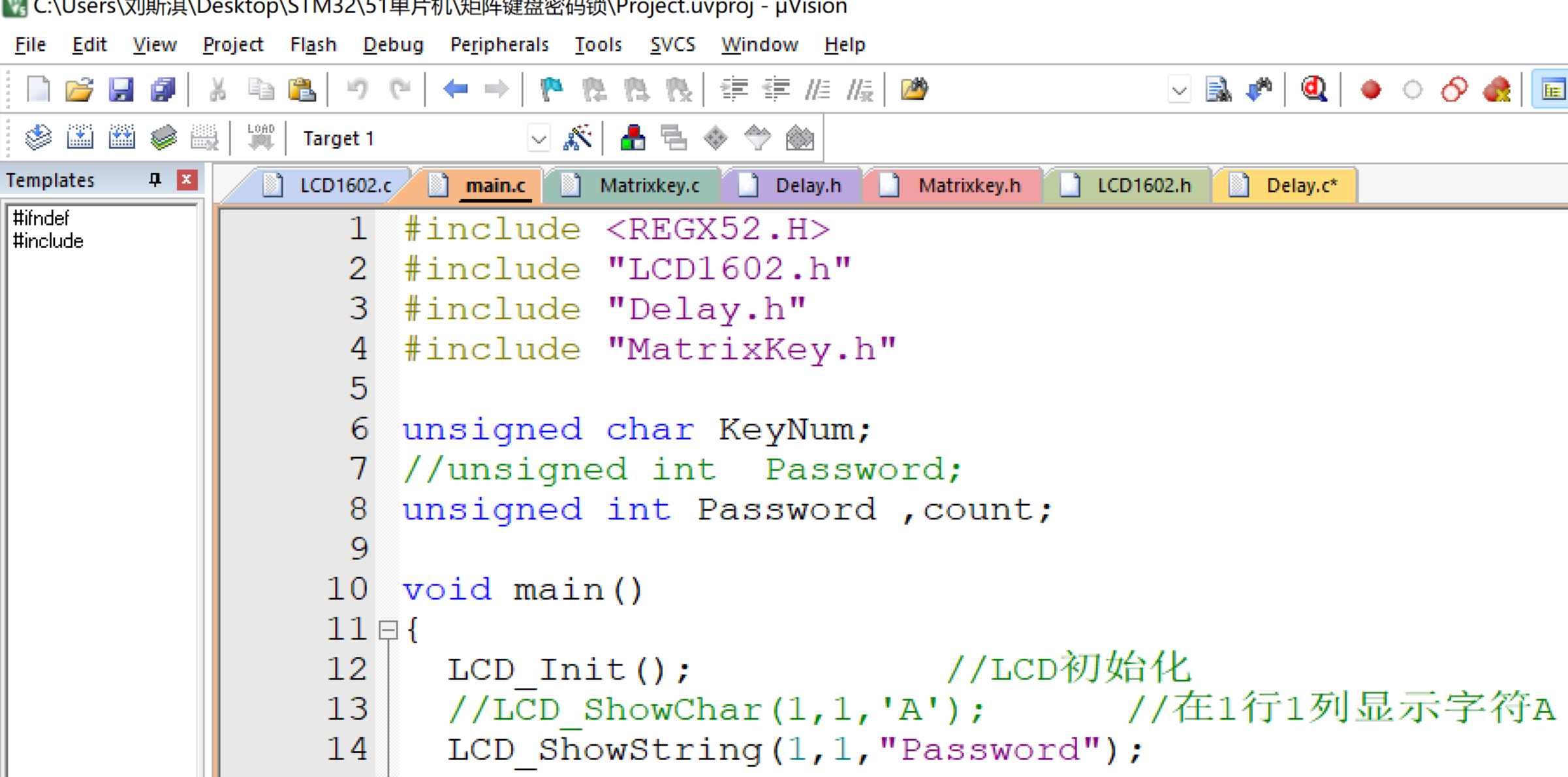Click the Open file folder icon
The width and height of the screenshot is (1568, 777).
(79, 89)
